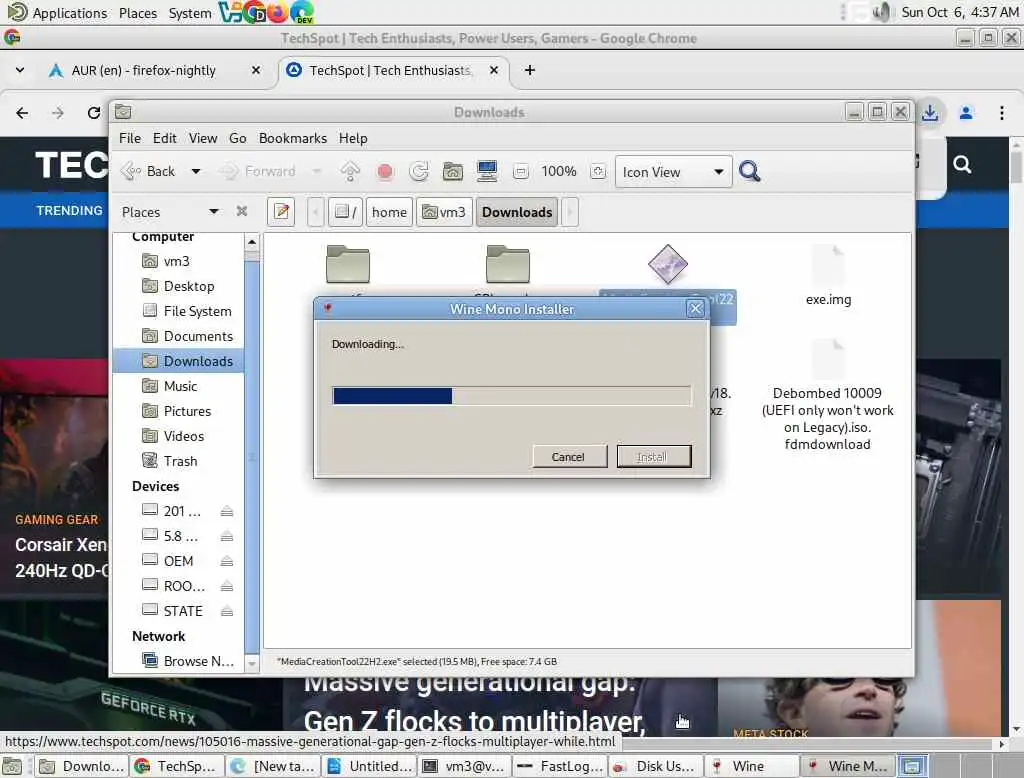Click TechSpot search magnifier icon
This screenshot has width=1024, height=778.
pos(962,164)
